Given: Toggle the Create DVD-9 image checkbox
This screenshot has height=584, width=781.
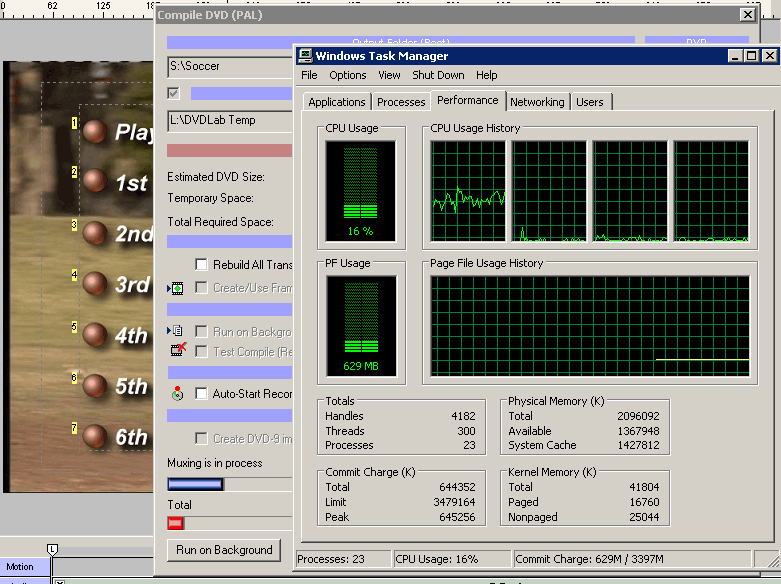Looking at the screenshot, I should [x=201, y=438].
